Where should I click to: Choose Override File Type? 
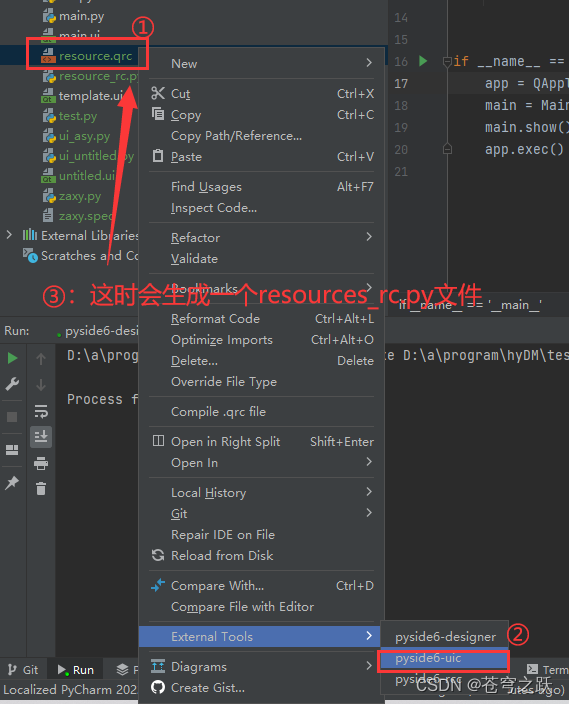(261, 382)
